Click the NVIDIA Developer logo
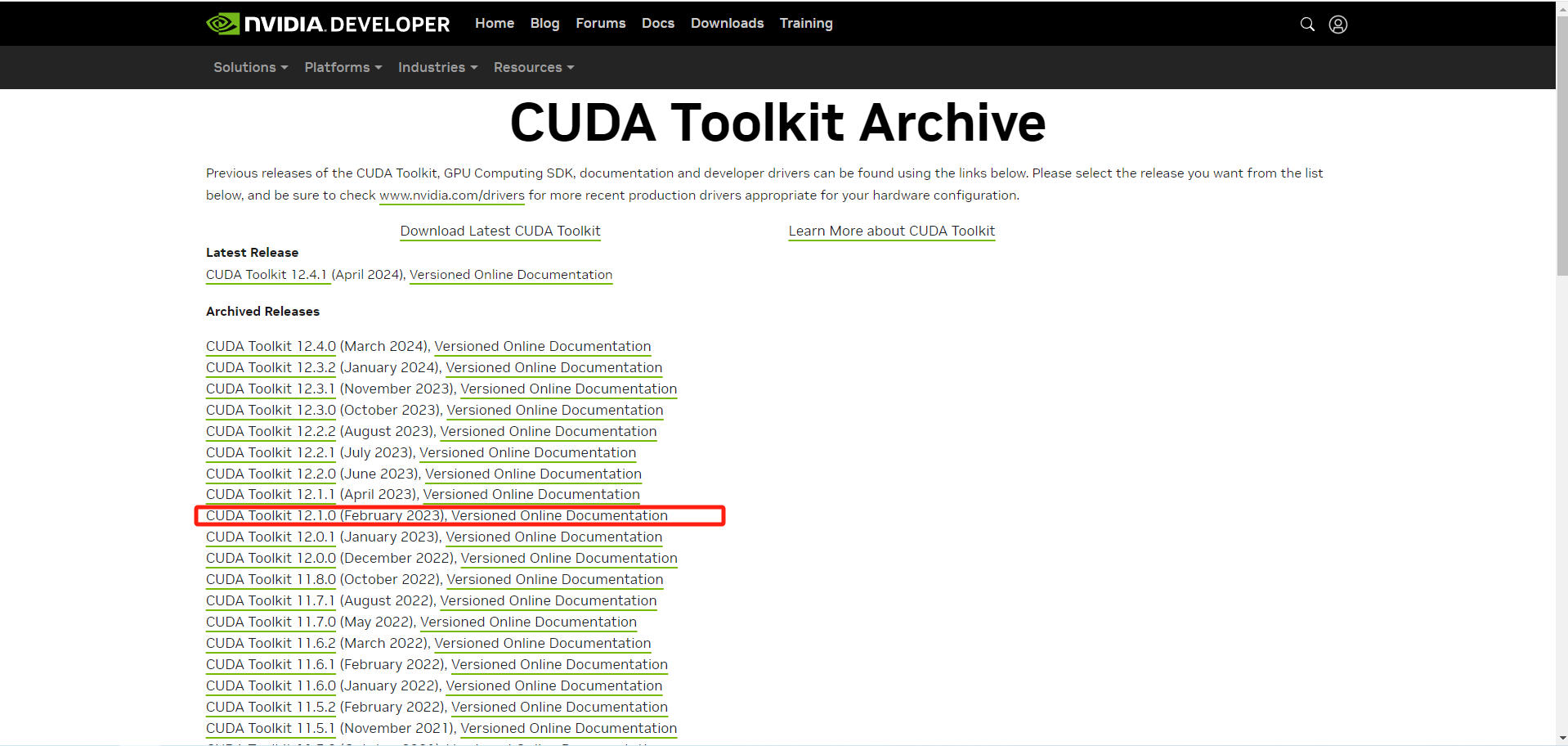The width and height of the screenshot is (1568, 746). pyautogui.click(x=328, y=24)
